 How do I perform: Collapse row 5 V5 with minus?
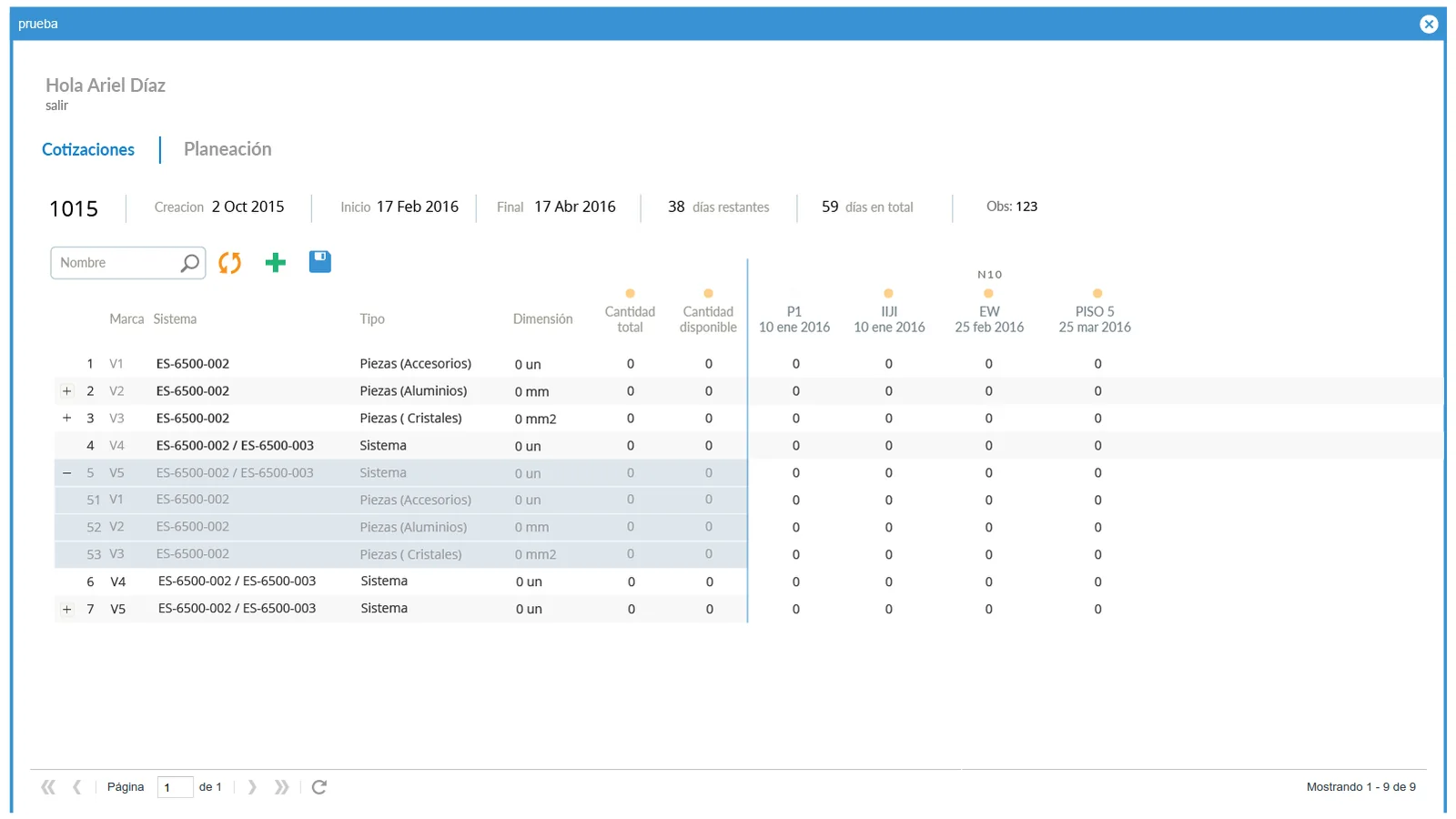pos(66,473)
